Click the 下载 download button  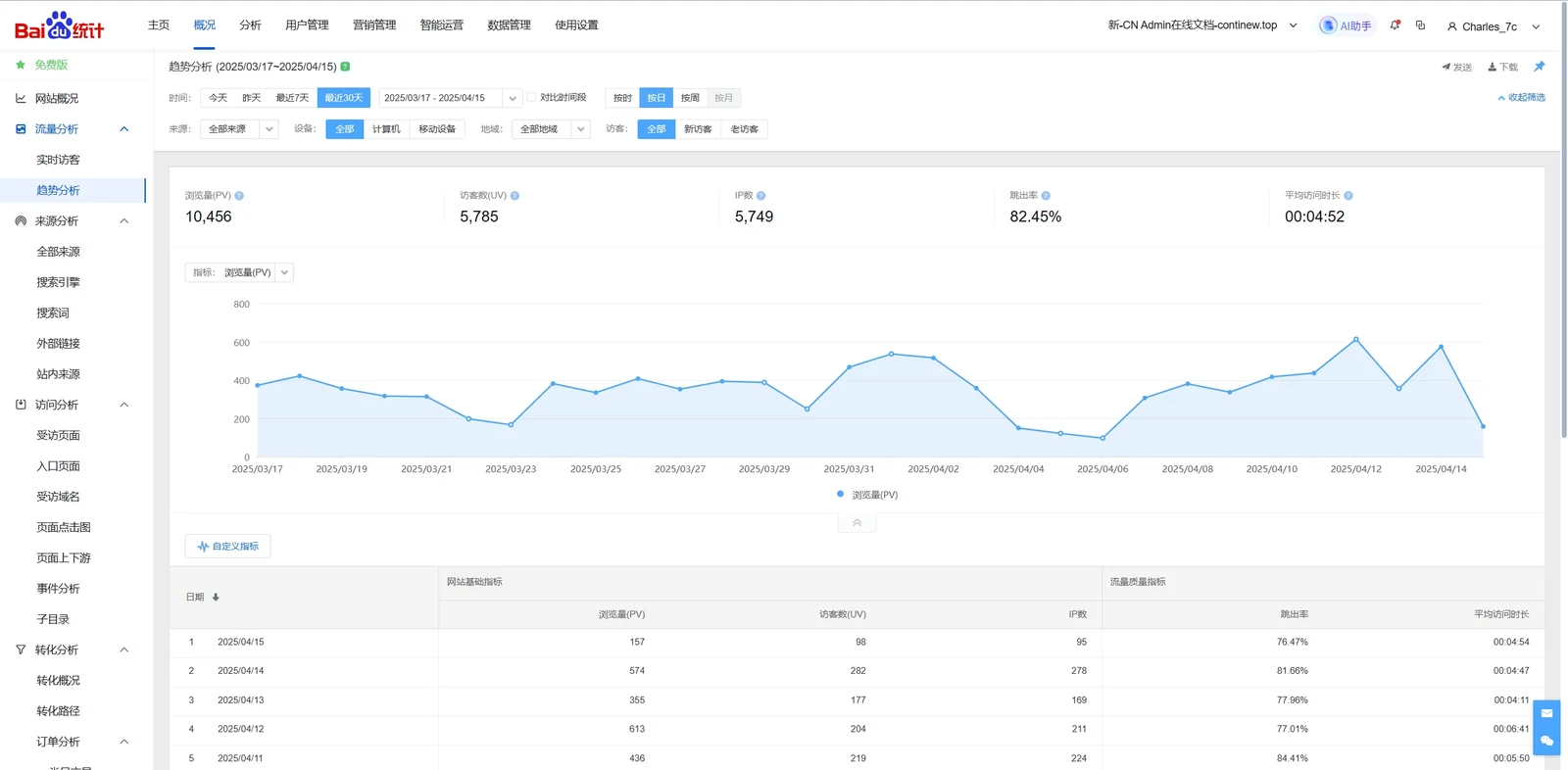pos(1502,68)
